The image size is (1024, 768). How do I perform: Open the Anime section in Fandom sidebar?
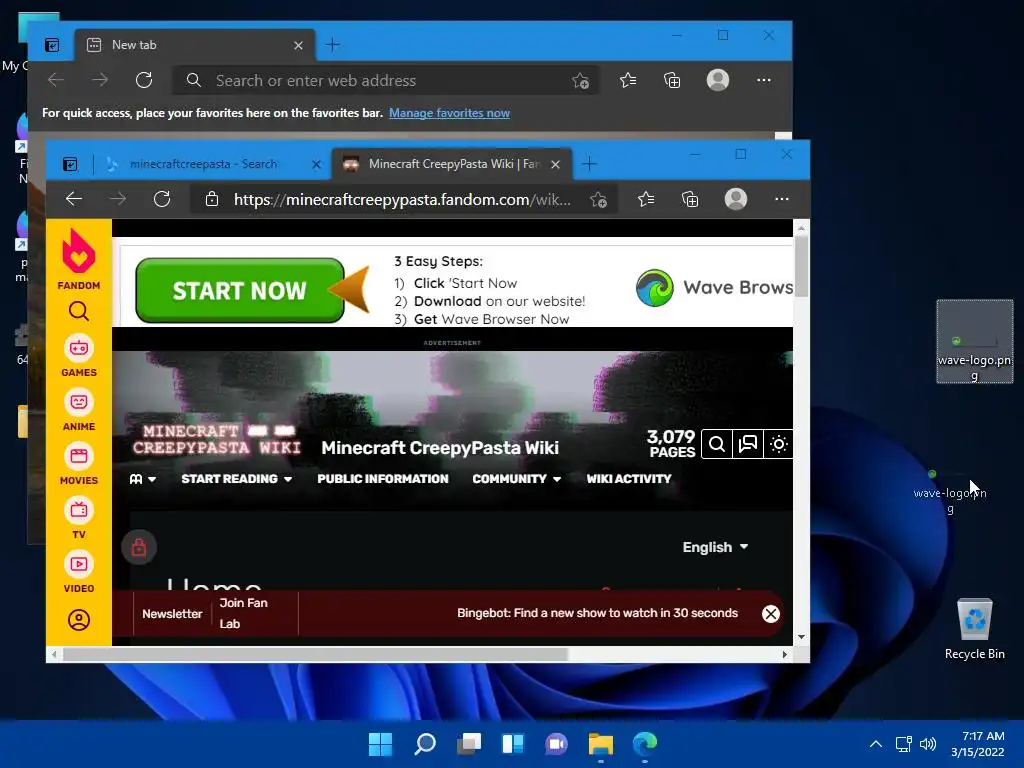78,410
